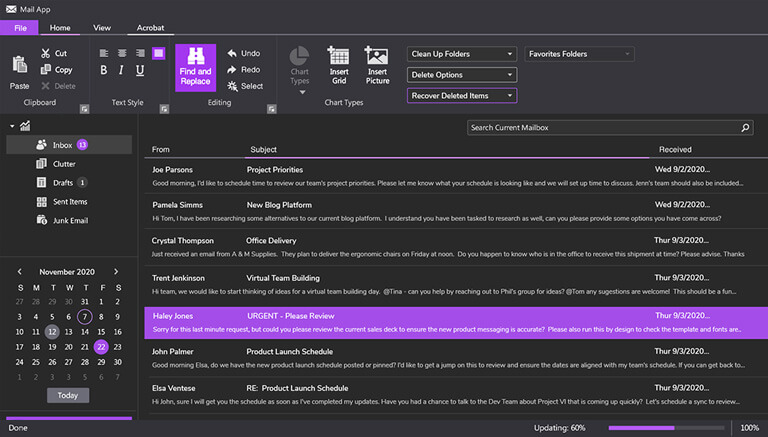Open the Recover Deleted Items dropdown
This screenshot has height=437, width=768.
click(x=462, y=96)
